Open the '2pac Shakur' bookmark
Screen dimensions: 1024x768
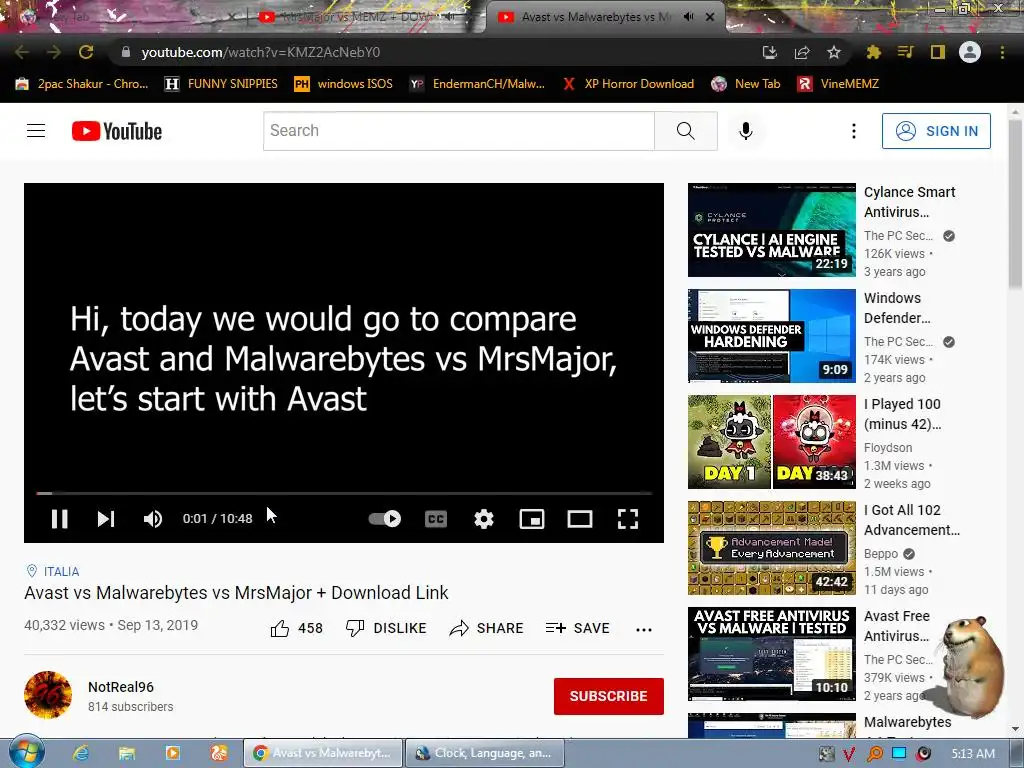(x=83, y=84)
